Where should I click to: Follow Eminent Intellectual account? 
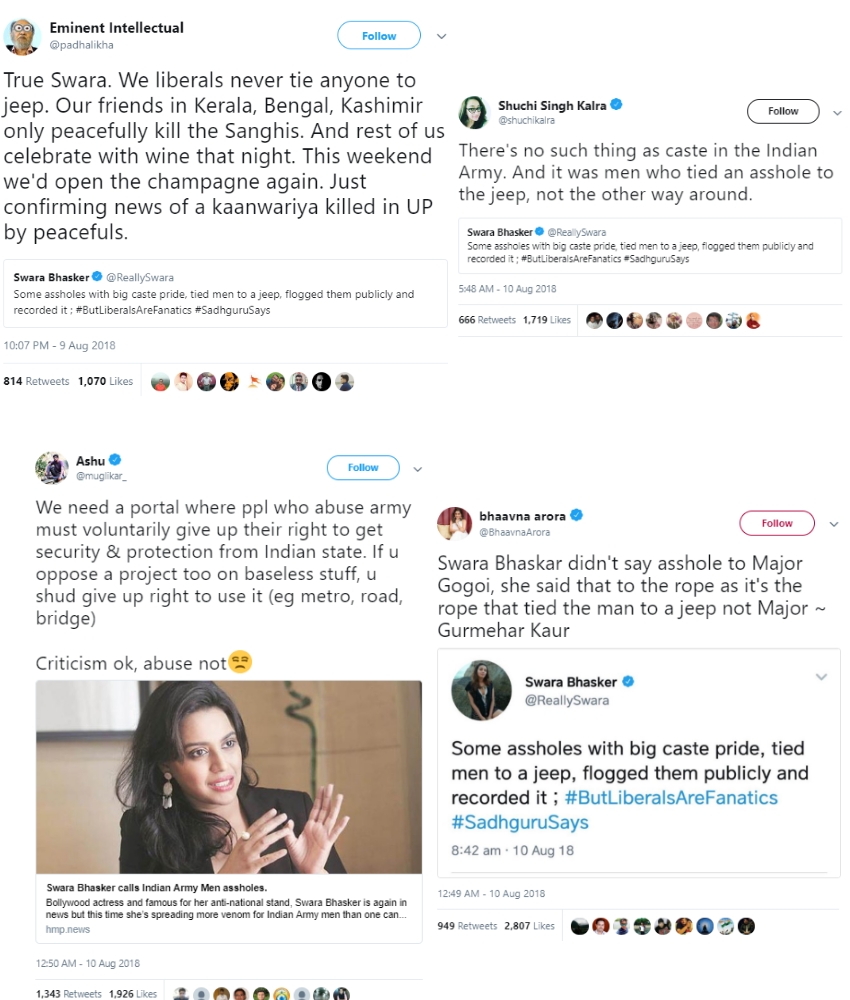click(x=379, y=36)
